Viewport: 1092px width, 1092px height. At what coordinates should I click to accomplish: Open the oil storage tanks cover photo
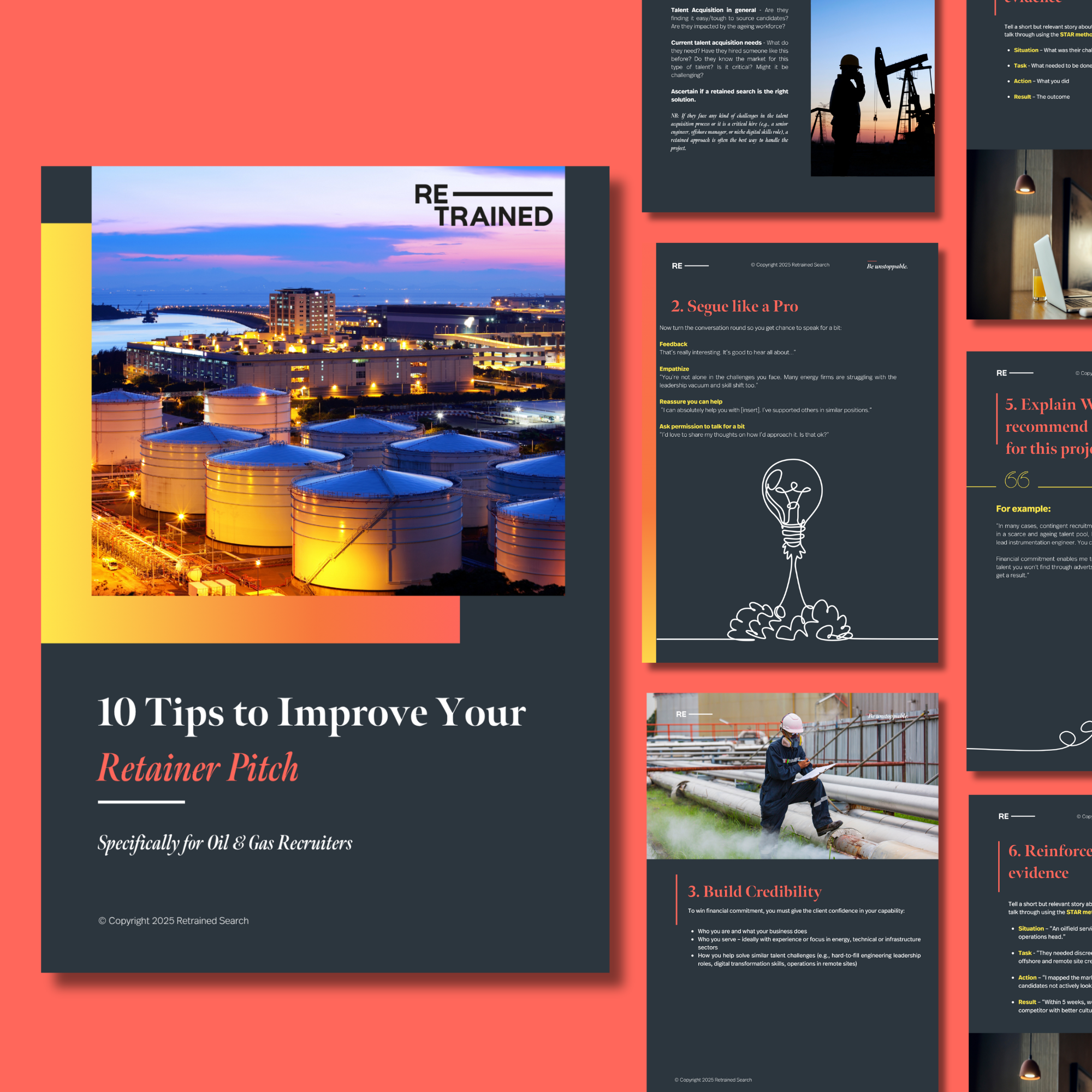point(328,430)
